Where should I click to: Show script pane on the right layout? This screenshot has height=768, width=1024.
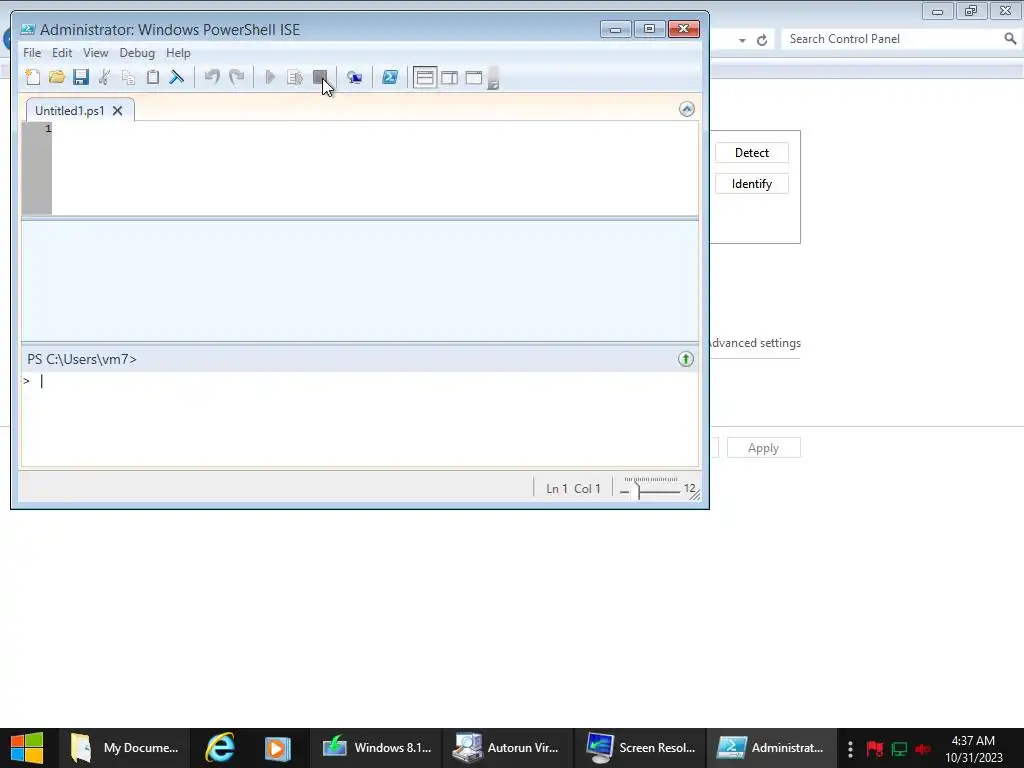[449, 77]
